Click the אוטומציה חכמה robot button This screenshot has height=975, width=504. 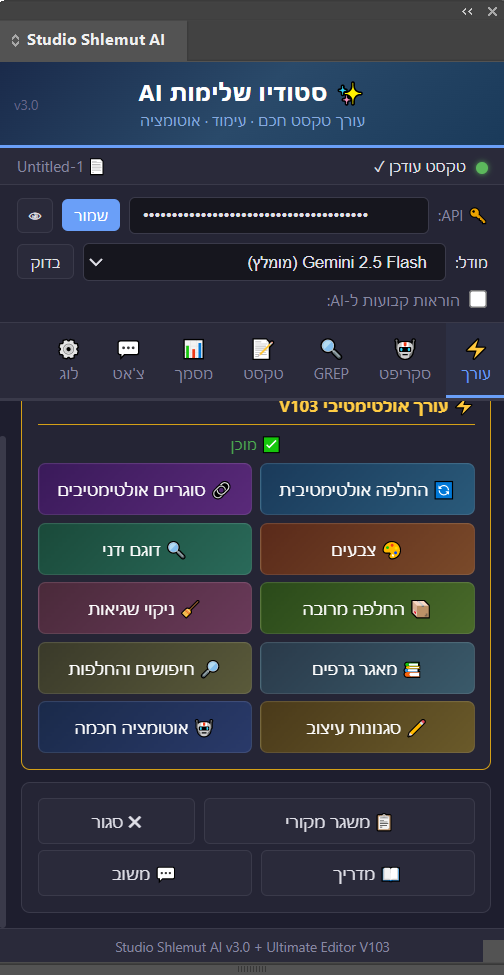(145, 727)
